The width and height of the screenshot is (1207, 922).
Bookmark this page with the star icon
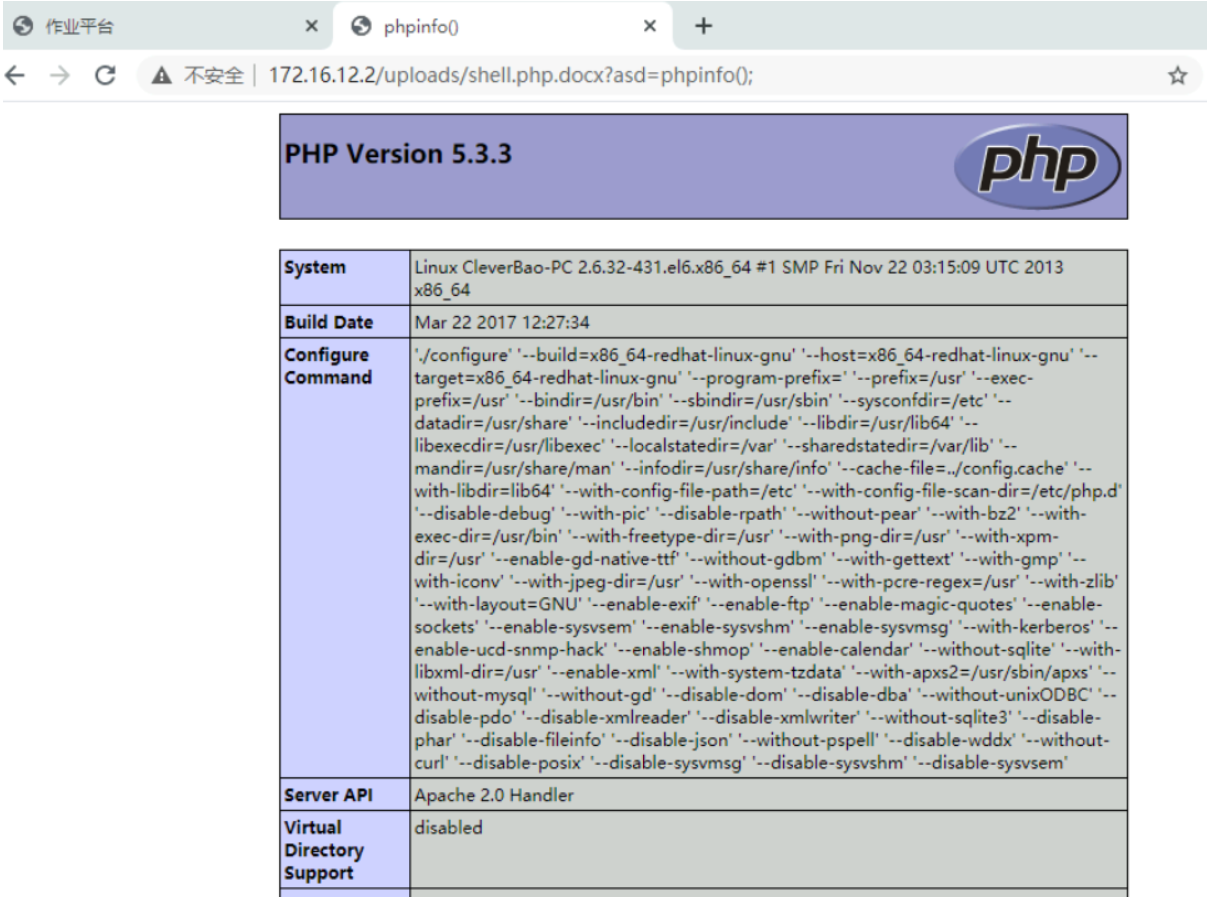1178,76
